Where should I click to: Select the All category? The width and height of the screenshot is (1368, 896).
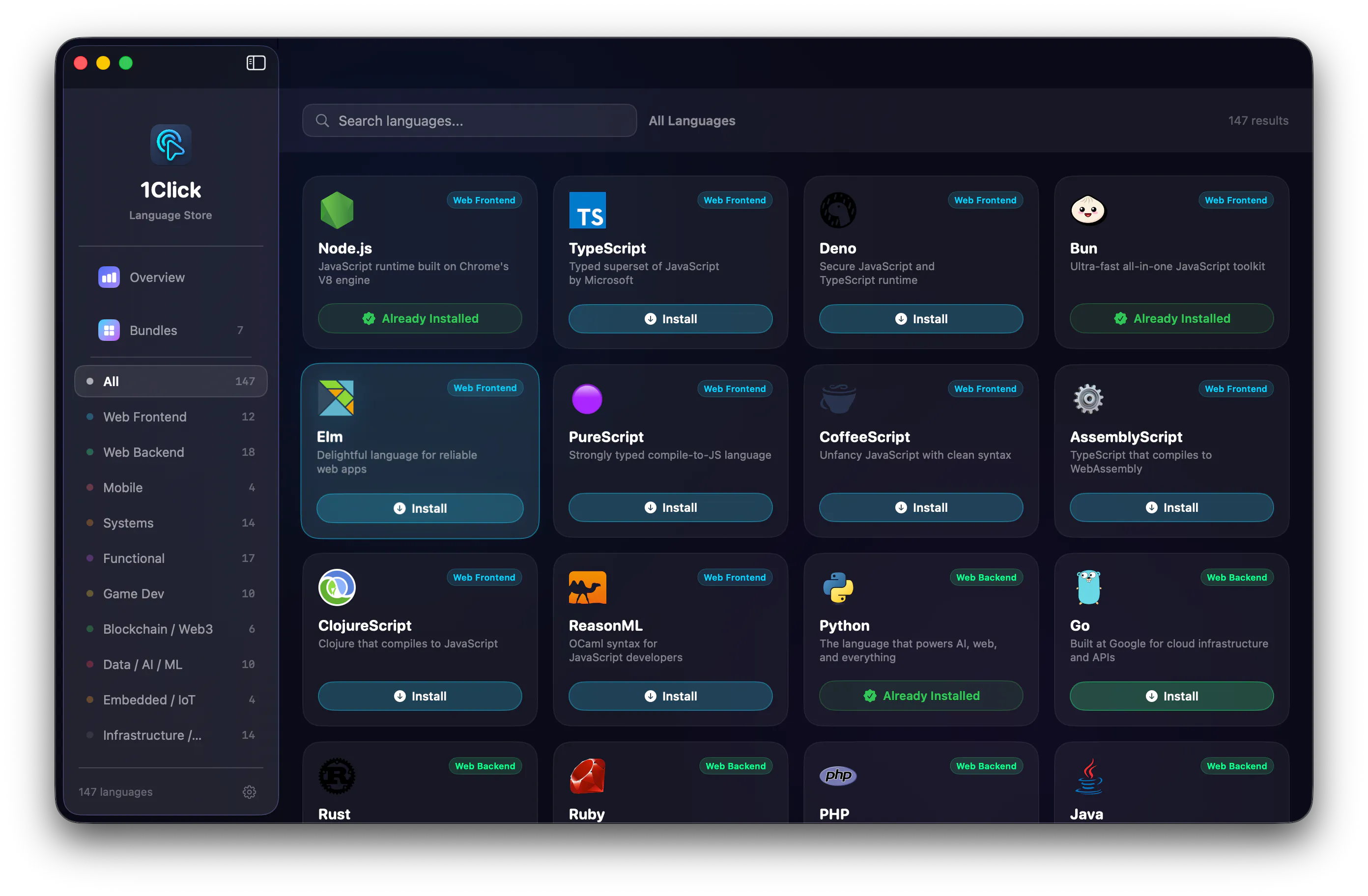click(171, 381)
